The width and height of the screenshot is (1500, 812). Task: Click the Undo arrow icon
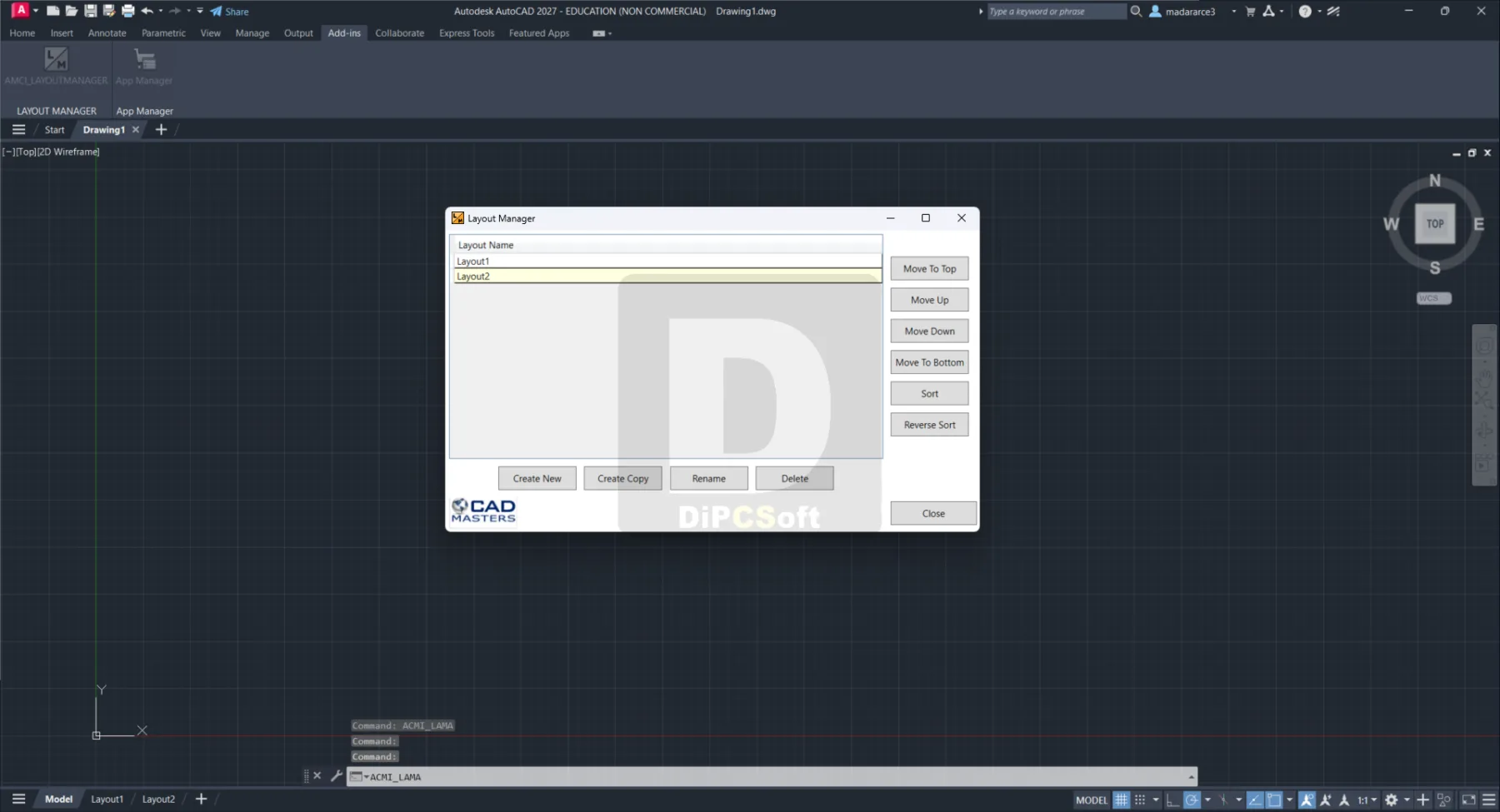(x=147, y=11)
